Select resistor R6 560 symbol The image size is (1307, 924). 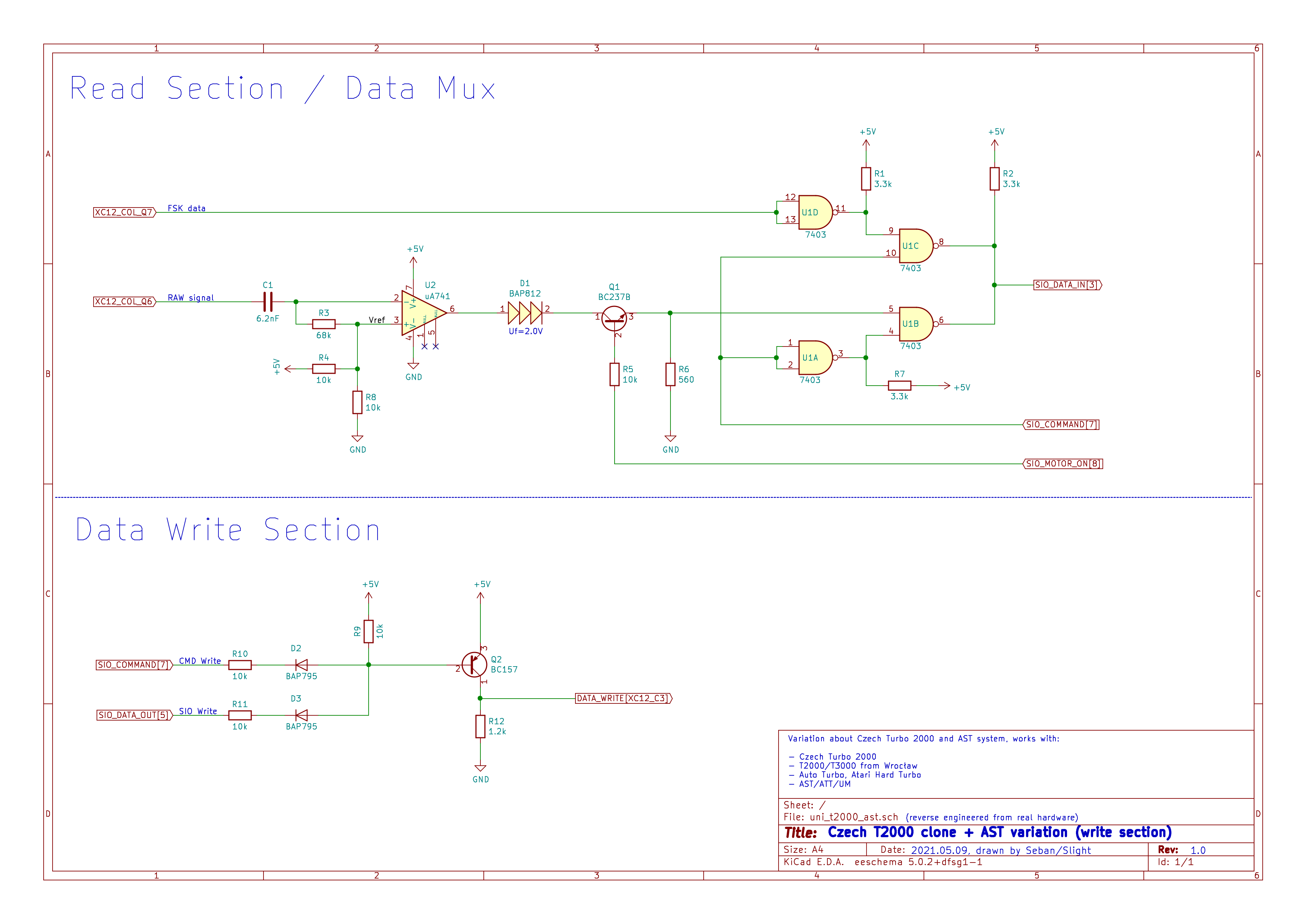[670, 374]
